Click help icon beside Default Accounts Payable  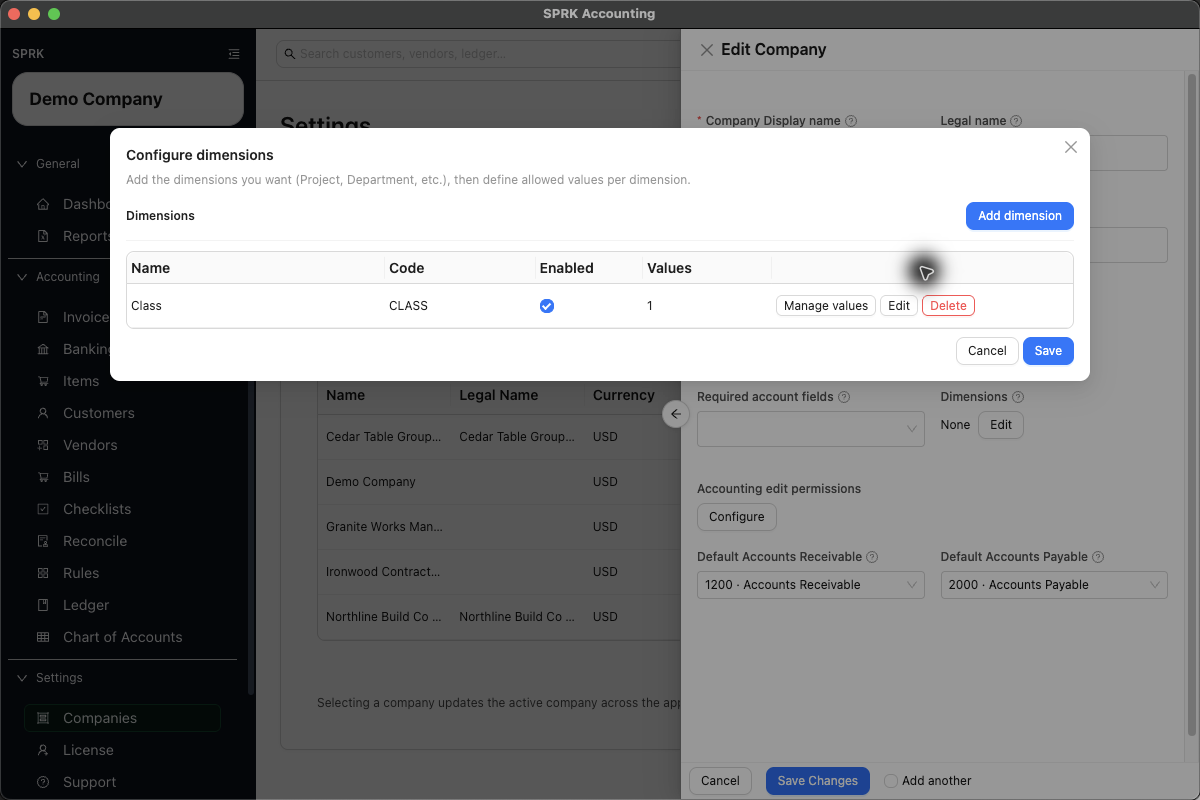point(1098,557)
